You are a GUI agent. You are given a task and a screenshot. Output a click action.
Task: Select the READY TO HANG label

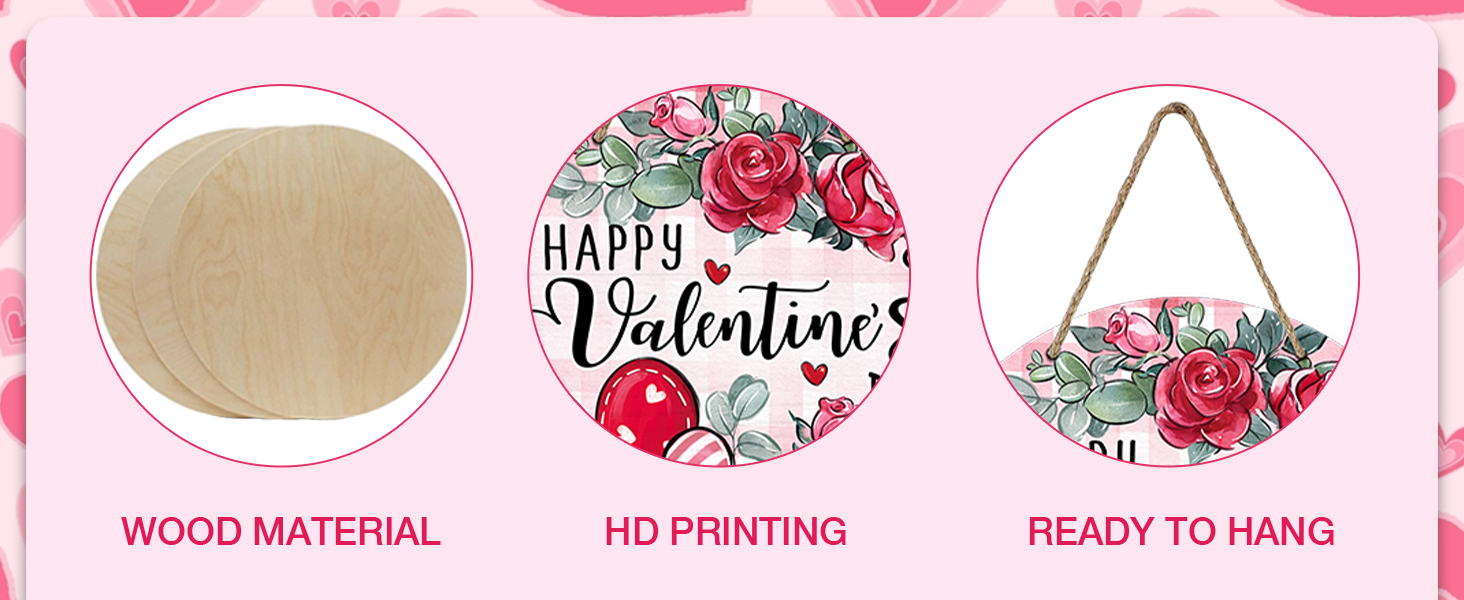pos(1181,531)
